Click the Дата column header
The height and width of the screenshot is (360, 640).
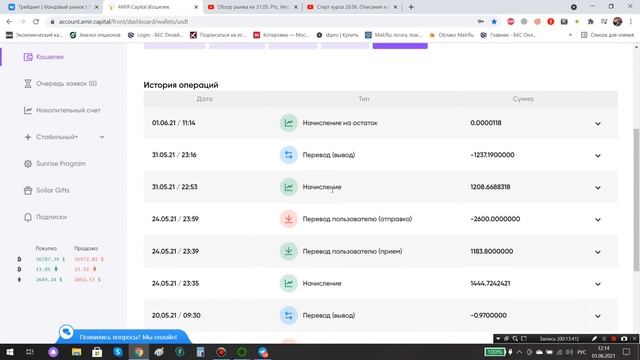tap(204, 99)
